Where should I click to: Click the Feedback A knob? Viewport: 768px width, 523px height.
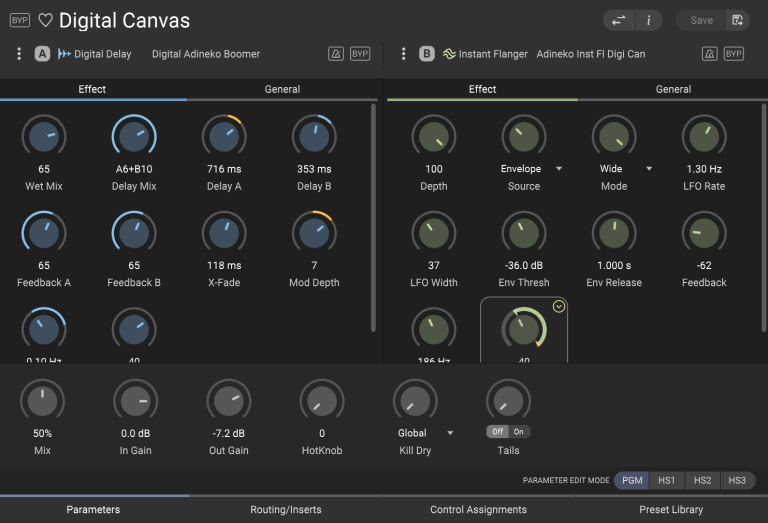[44, 233]
